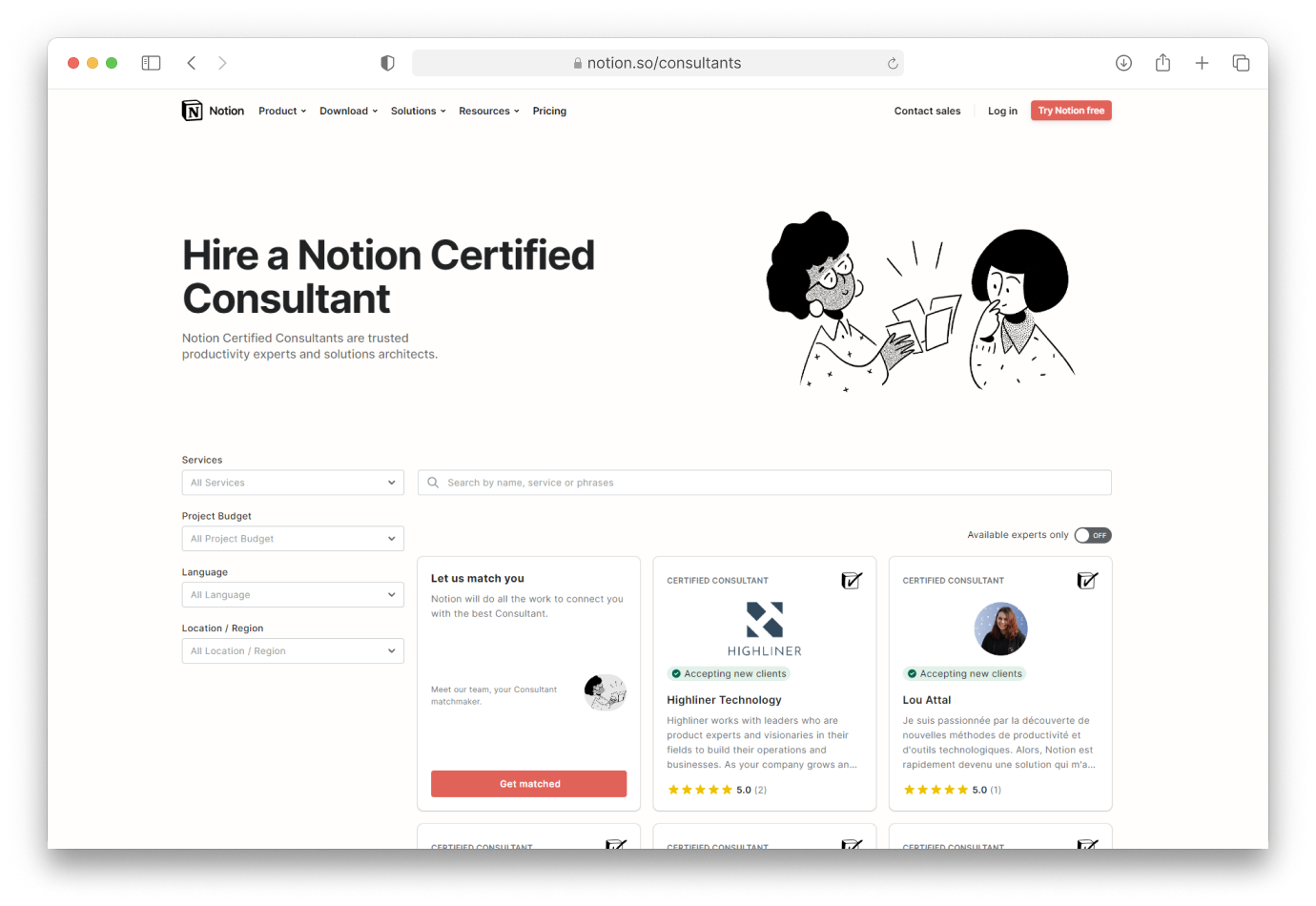The height and width of the screenshot is (906, 1316).
Task: Open the All Location / Region dropdown
Action: coord(293,650)
